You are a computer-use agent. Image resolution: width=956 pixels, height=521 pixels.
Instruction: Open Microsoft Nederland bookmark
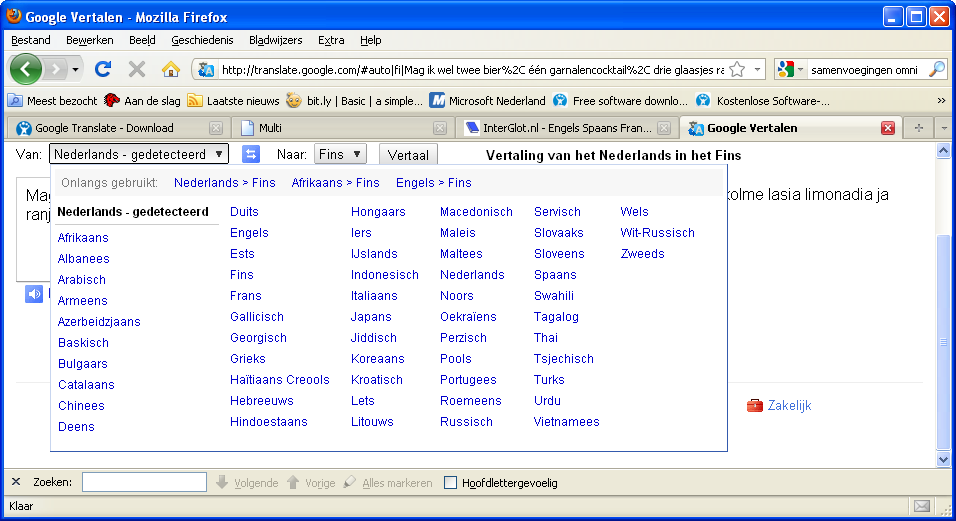487,101
